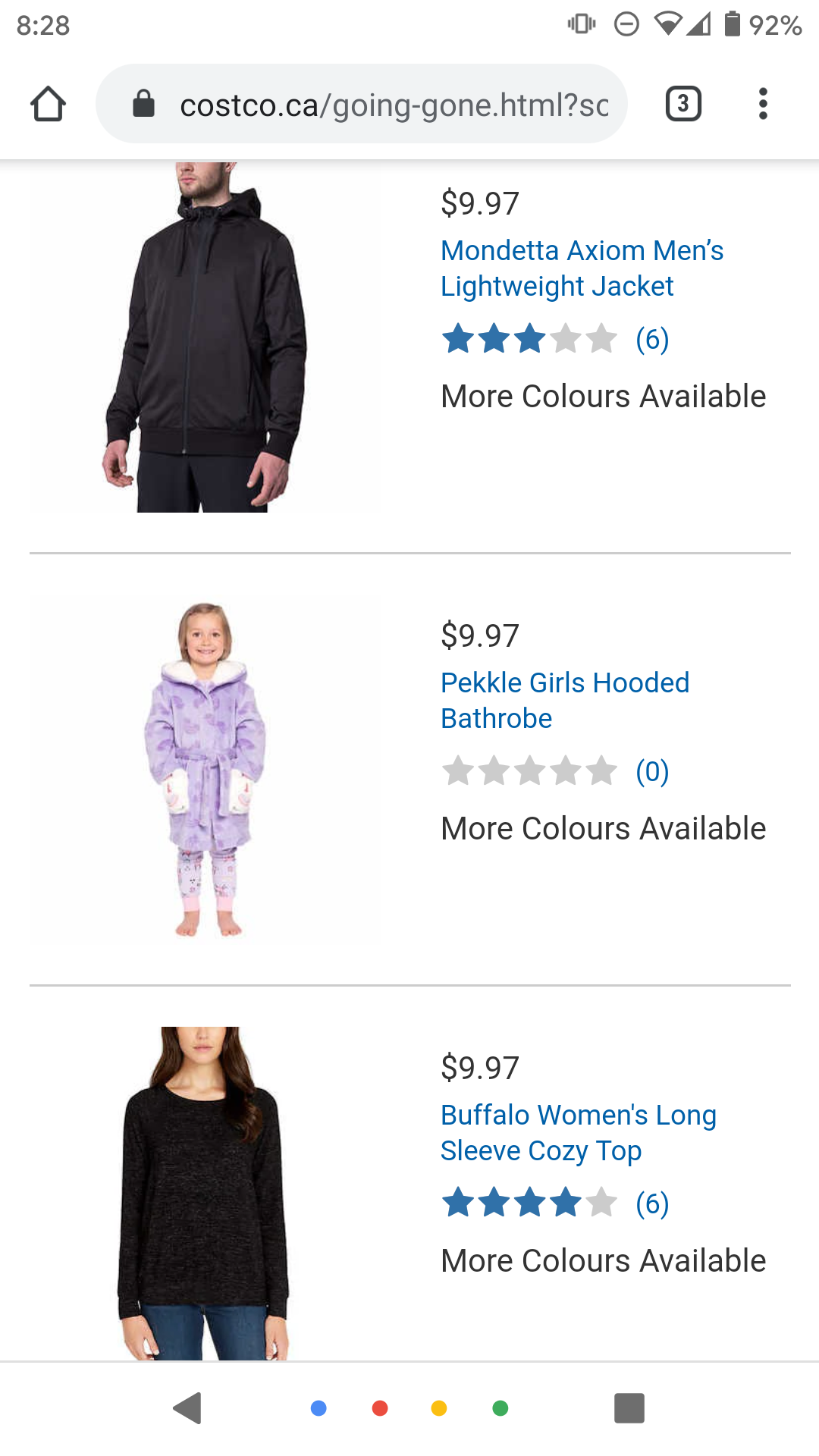Click the Buffalo top four-star rating
819x1456 pixels.
(x=529, y=1203)
